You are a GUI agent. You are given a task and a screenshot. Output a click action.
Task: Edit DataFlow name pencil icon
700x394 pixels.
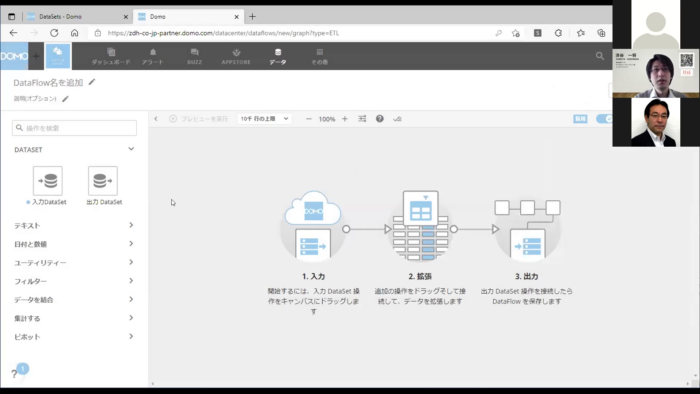click(x=92, y=82)
